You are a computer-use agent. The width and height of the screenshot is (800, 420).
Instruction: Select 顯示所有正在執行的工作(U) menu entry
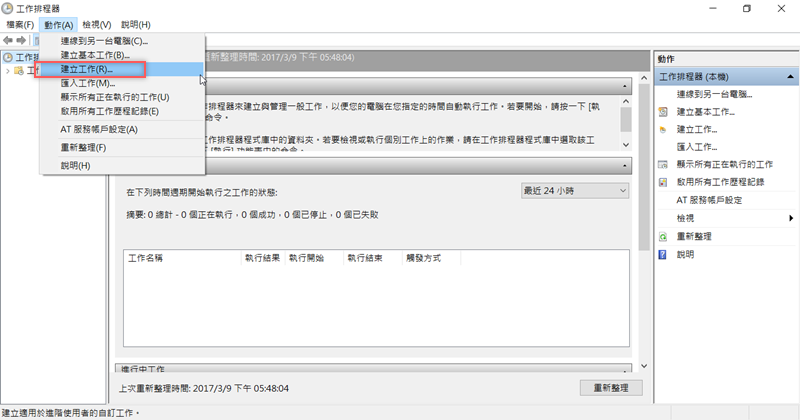122,97
